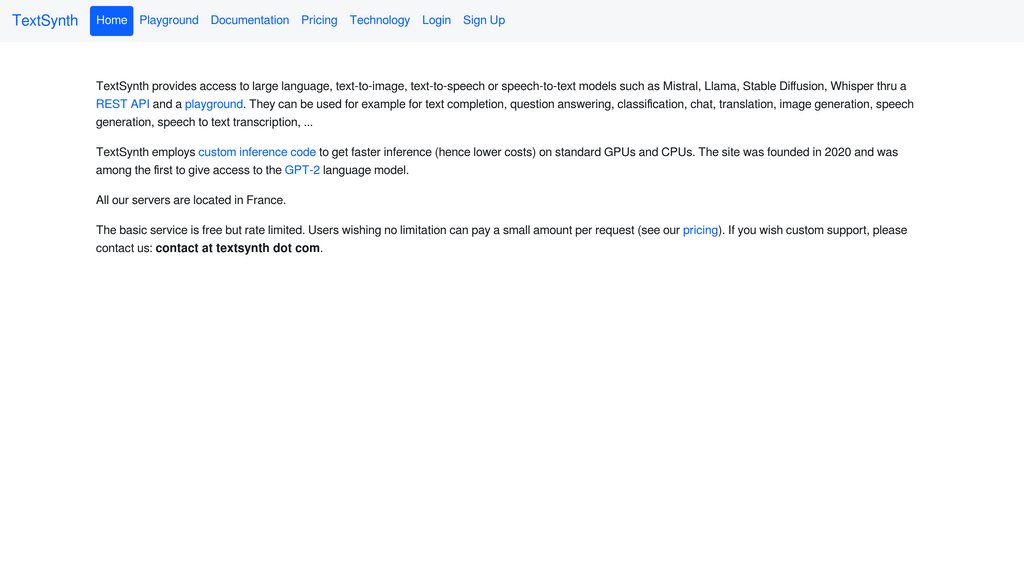The width and height of the screenshot is (1024, 576).
Task: Click the GPT-2 hyperlink
Action: tap(302, 170)
